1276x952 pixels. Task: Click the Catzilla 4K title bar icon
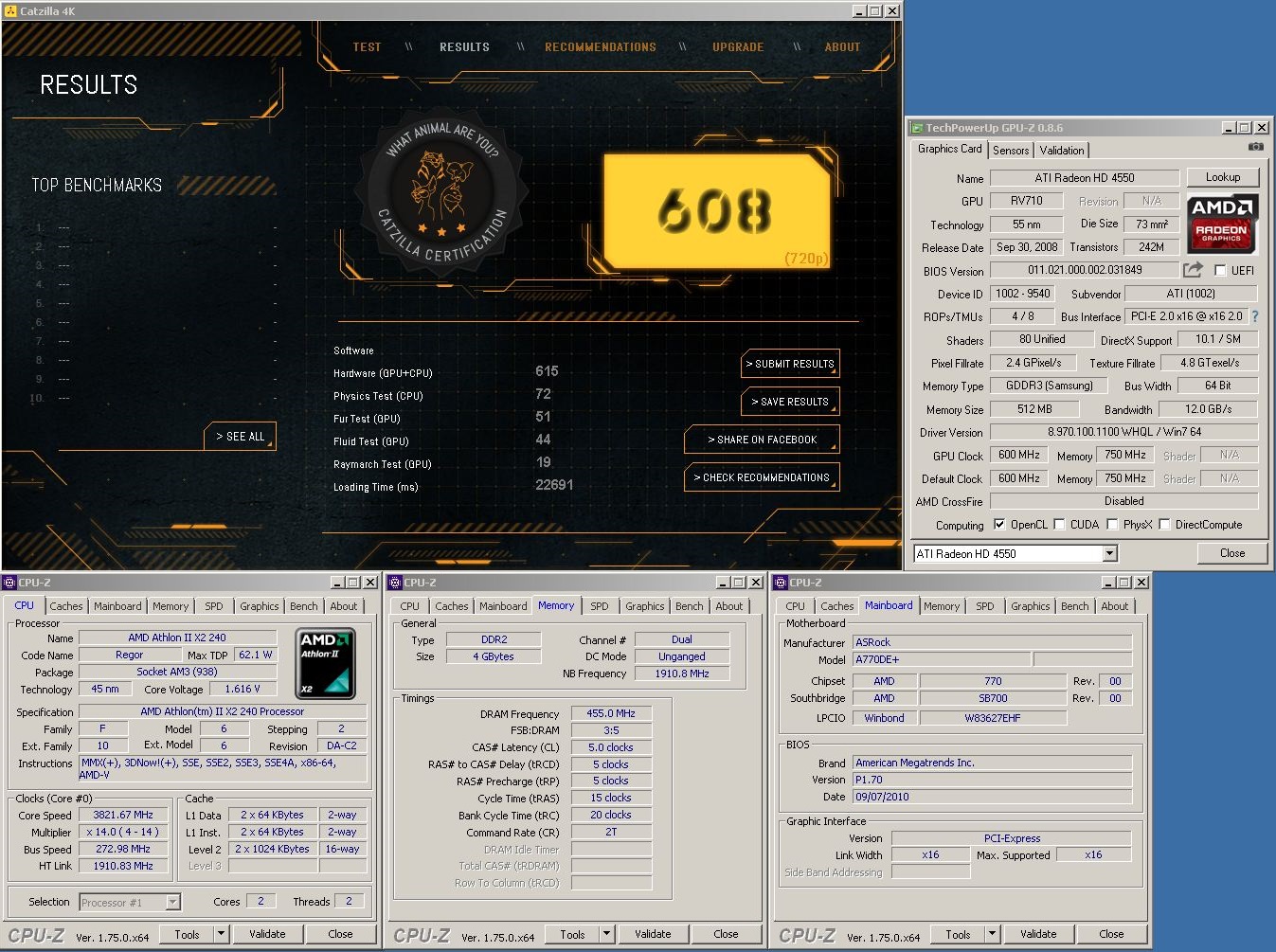[10, 10]
